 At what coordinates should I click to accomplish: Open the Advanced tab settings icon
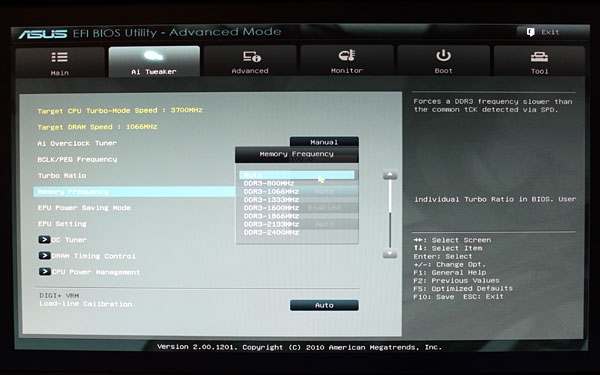click(x=251, y=57)
